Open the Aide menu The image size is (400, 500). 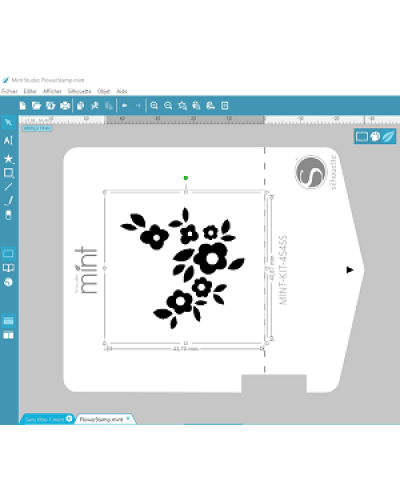click(122, 91)
